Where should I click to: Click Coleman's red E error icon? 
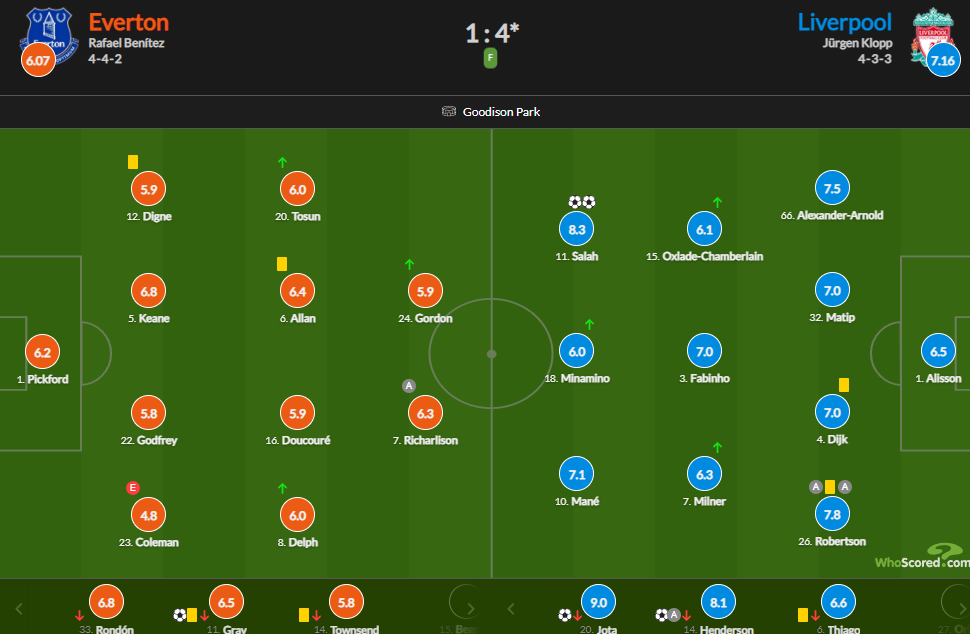coord(132,488)
